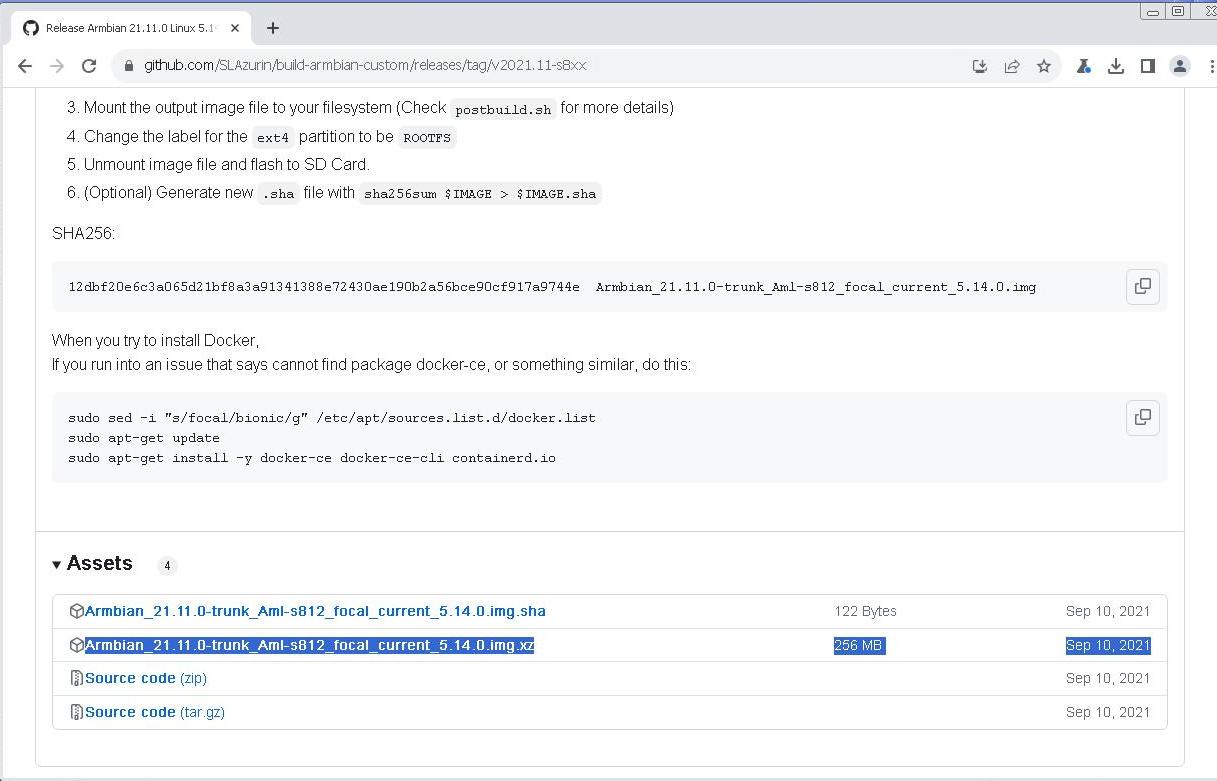Click the Assets count badge 4

[x=167, y=566]
